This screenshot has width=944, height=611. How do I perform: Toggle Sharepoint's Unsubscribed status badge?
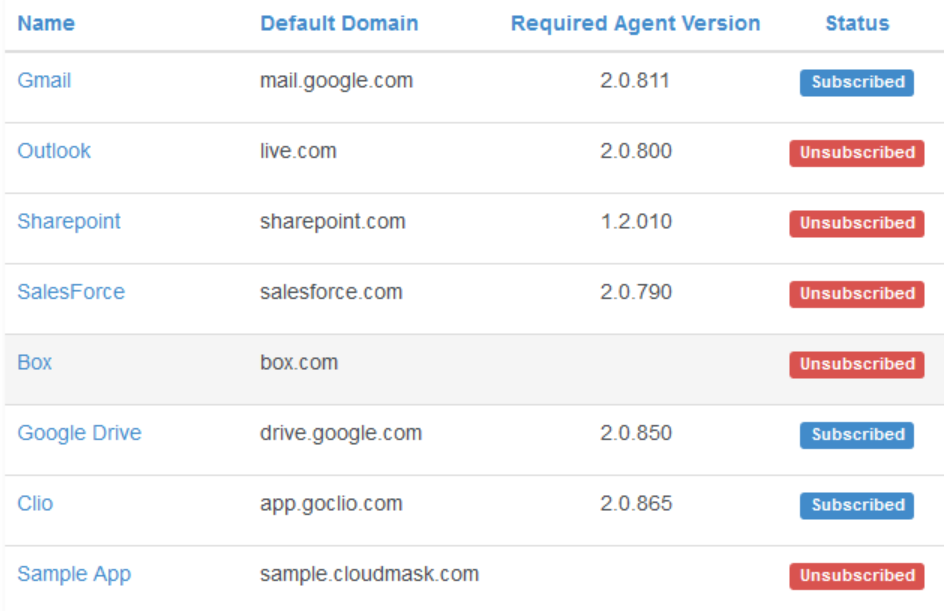(857, 224)
